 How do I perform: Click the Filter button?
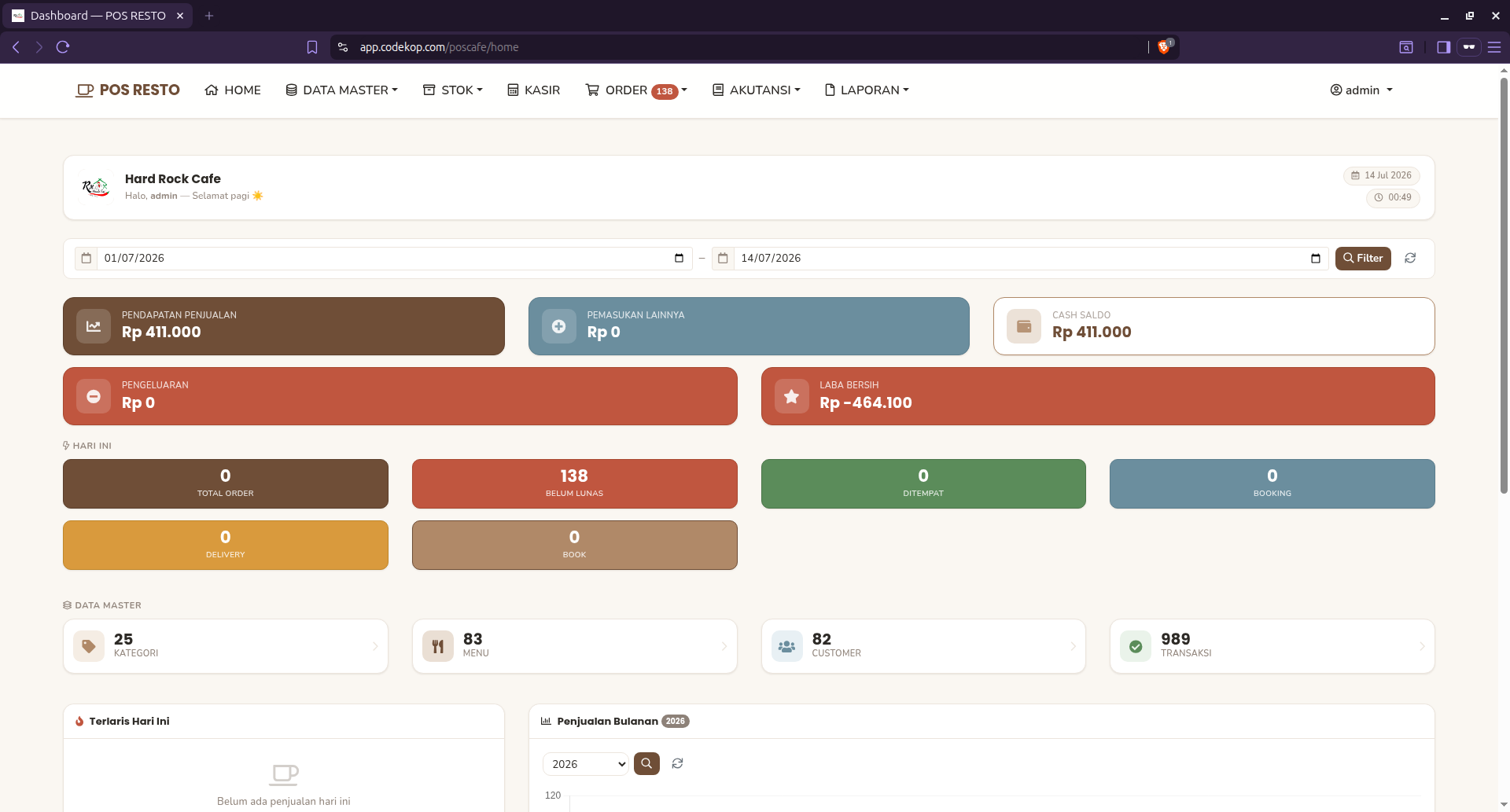[1363, 258]
